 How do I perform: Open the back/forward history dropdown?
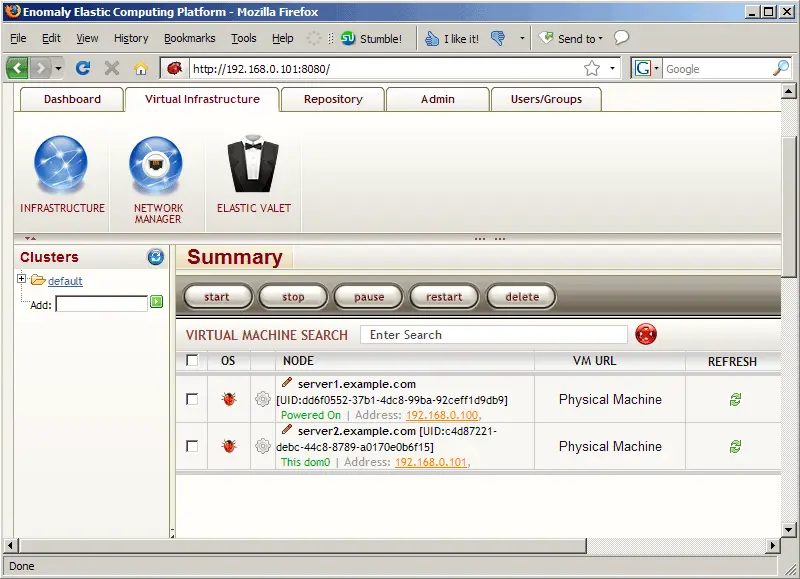point(59,68)
